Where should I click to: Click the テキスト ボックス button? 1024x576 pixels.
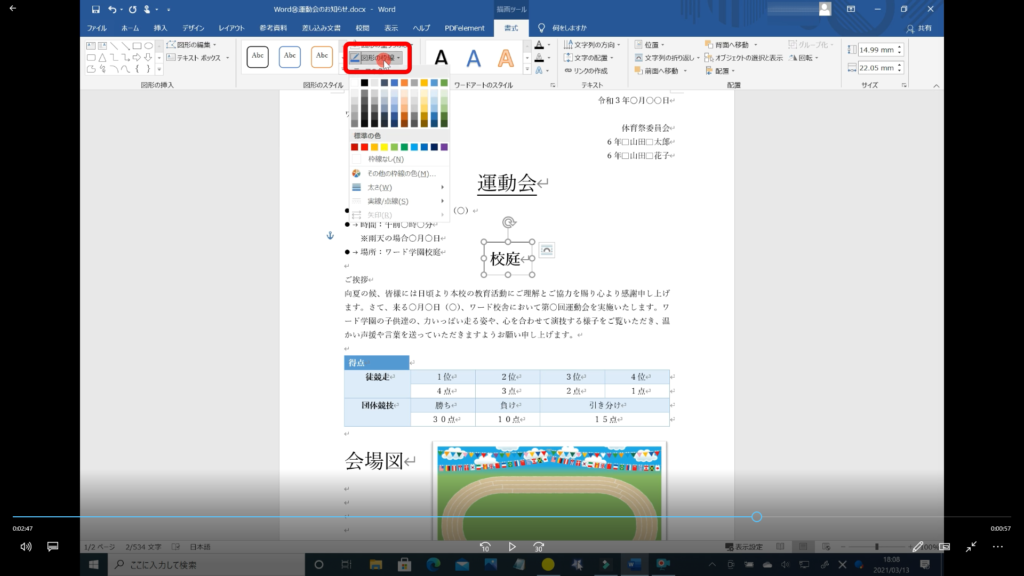pyautogui.click(x=194, y=58)
